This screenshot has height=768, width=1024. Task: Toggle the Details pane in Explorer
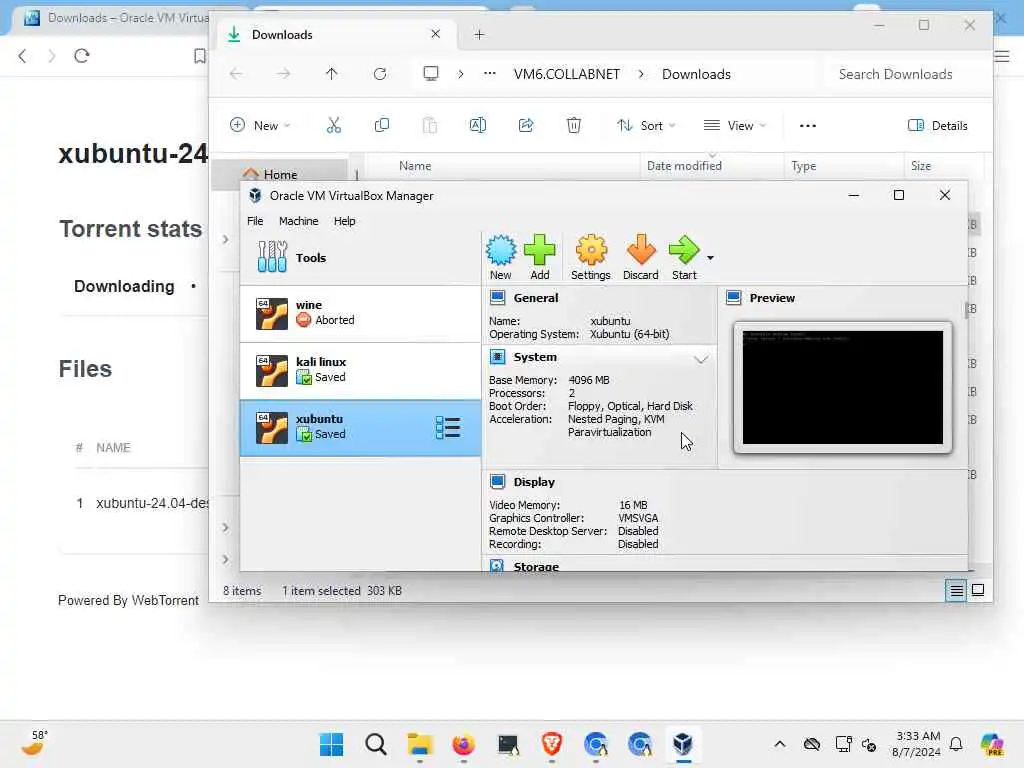point(937,125)
